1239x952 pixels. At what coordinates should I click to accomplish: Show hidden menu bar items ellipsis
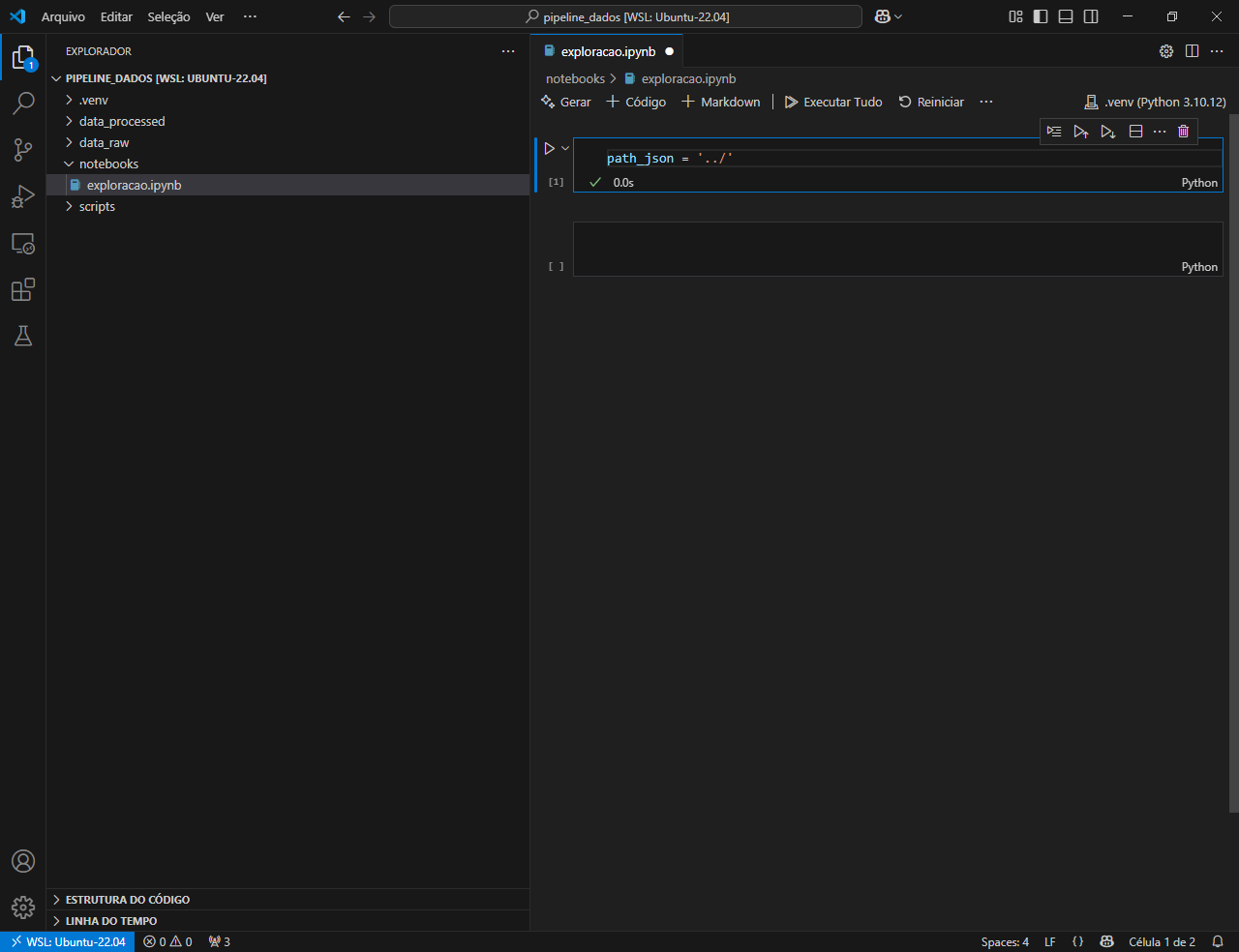[x=250, y=16]
